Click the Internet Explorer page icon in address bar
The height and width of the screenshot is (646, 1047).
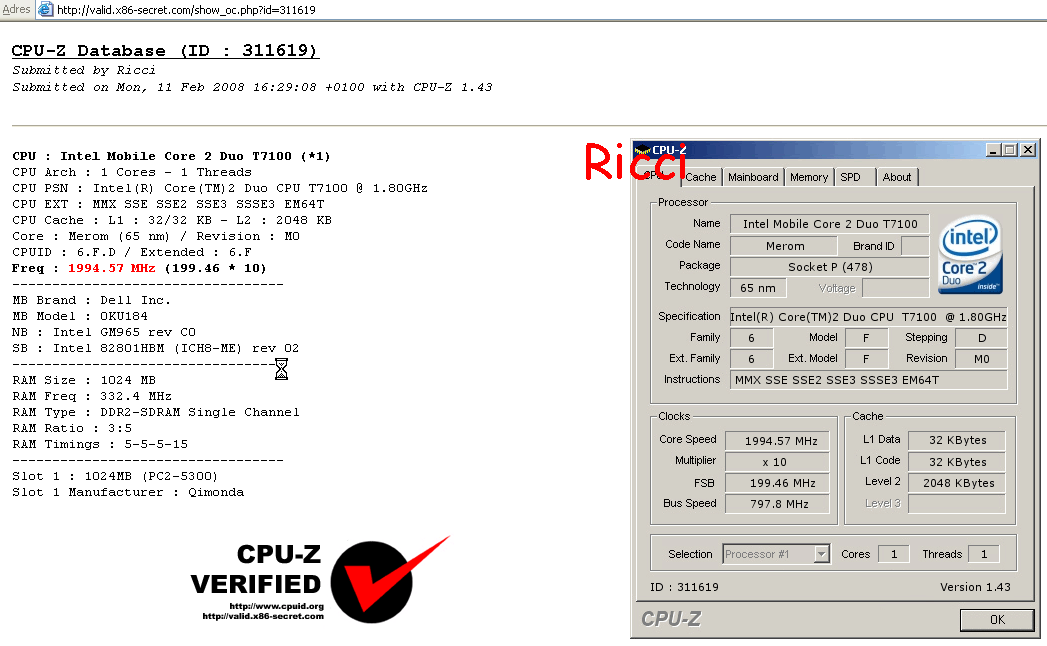tap(45, 9)
